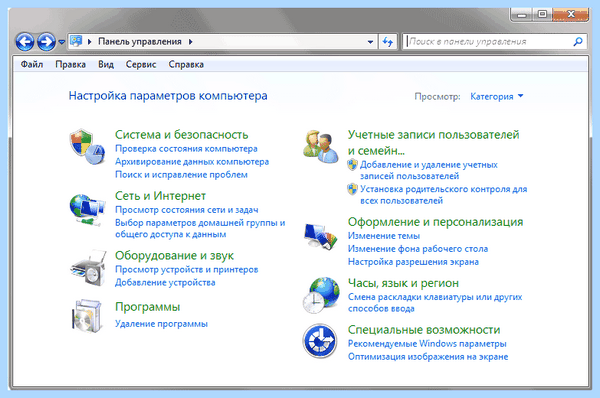Click Добавление и удаление учетных записей link
The width and height of the screenshot is (600, 398).
coord(429,170)
